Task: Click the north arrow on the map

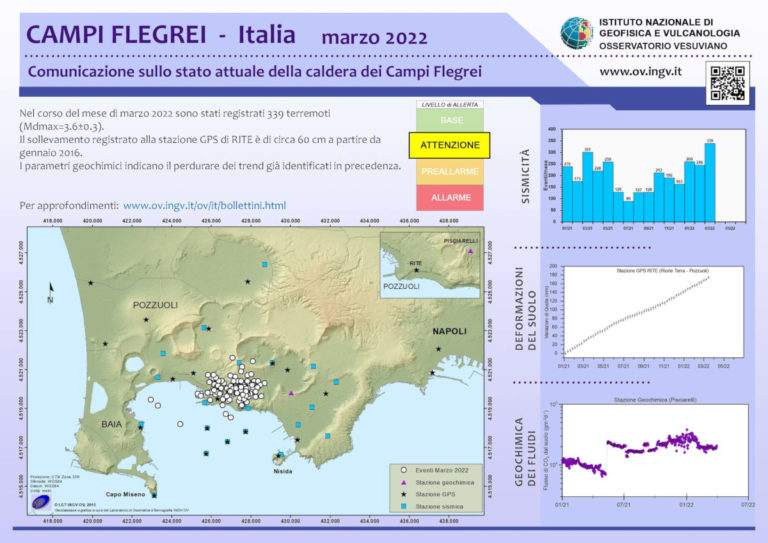Action: 50,291
